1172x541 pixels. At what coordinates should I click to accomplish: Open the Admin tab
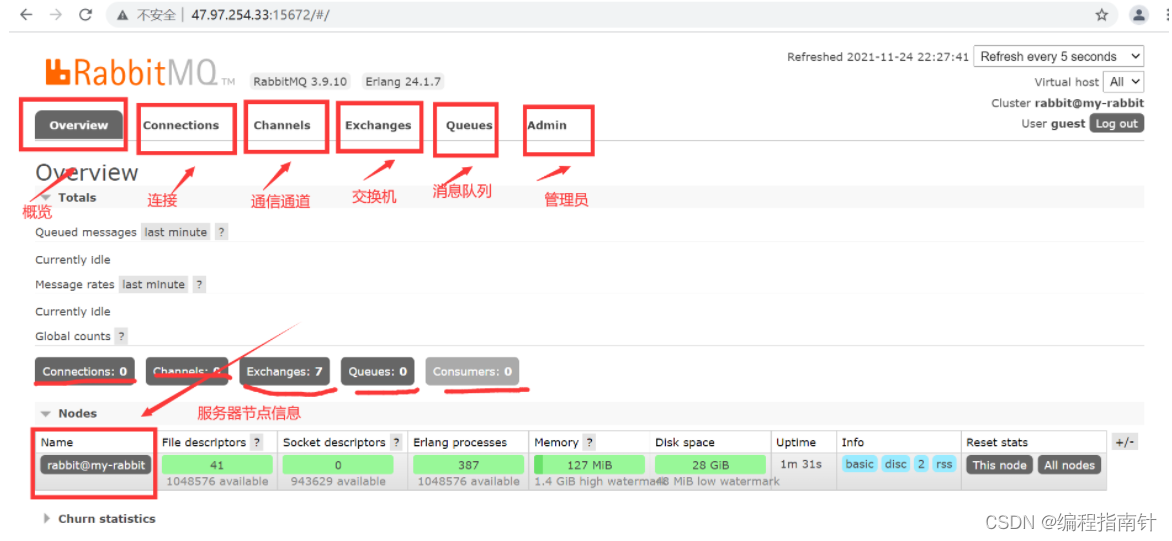[x=547, y=126]
